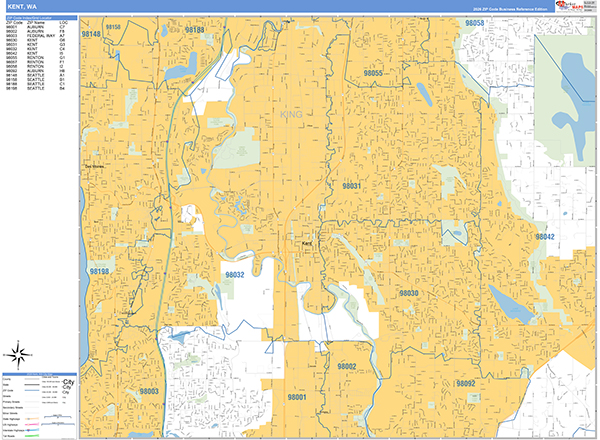Select the 98198 ZIP label on the map
The width and height of the screenshot is (600, 440).
point(99,271)
